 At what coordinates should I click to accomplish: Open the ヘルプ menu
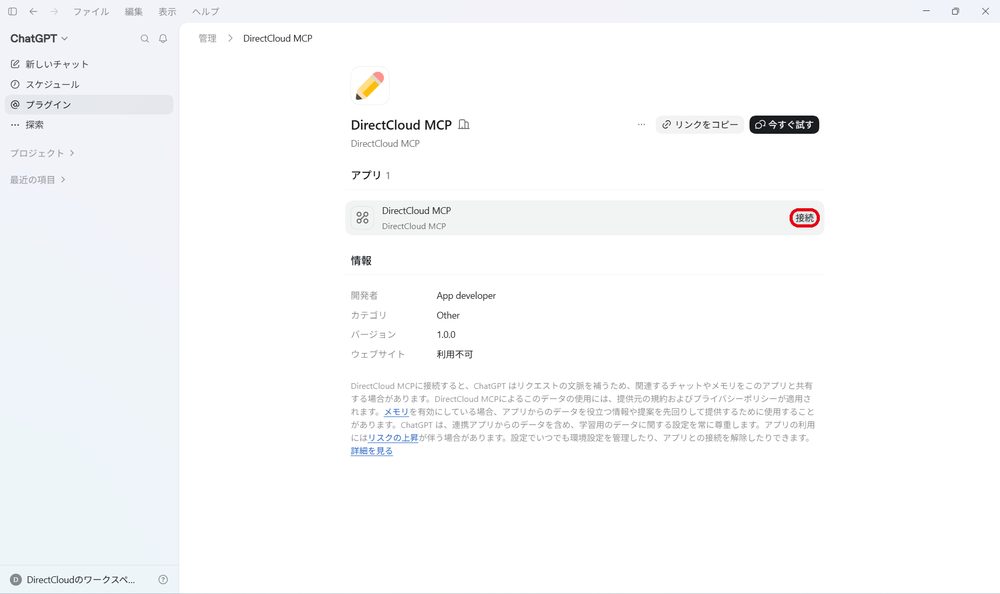click(205, 11)
